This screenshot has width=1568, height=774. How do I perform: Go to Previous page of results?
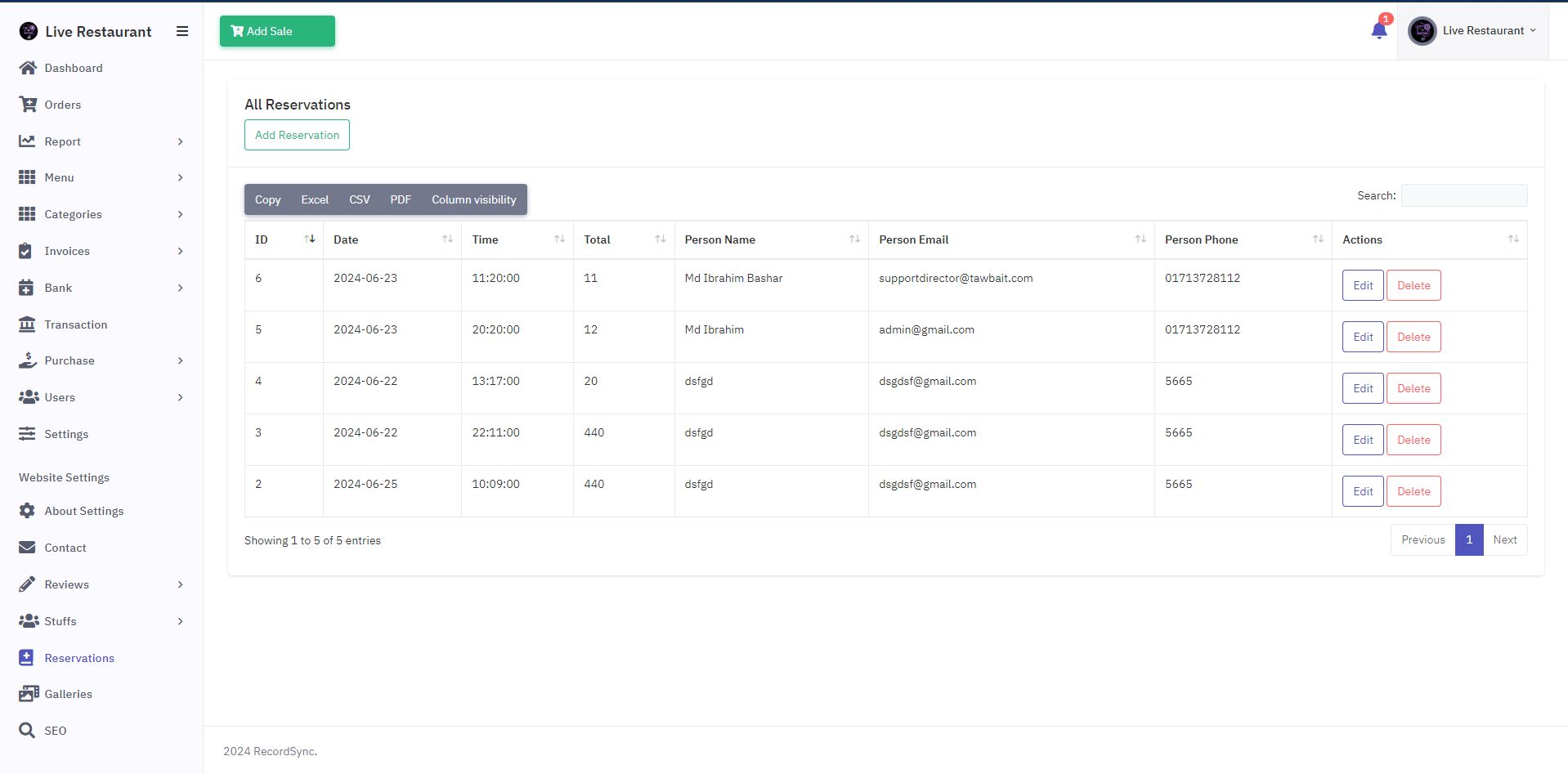pos(1423,539)
